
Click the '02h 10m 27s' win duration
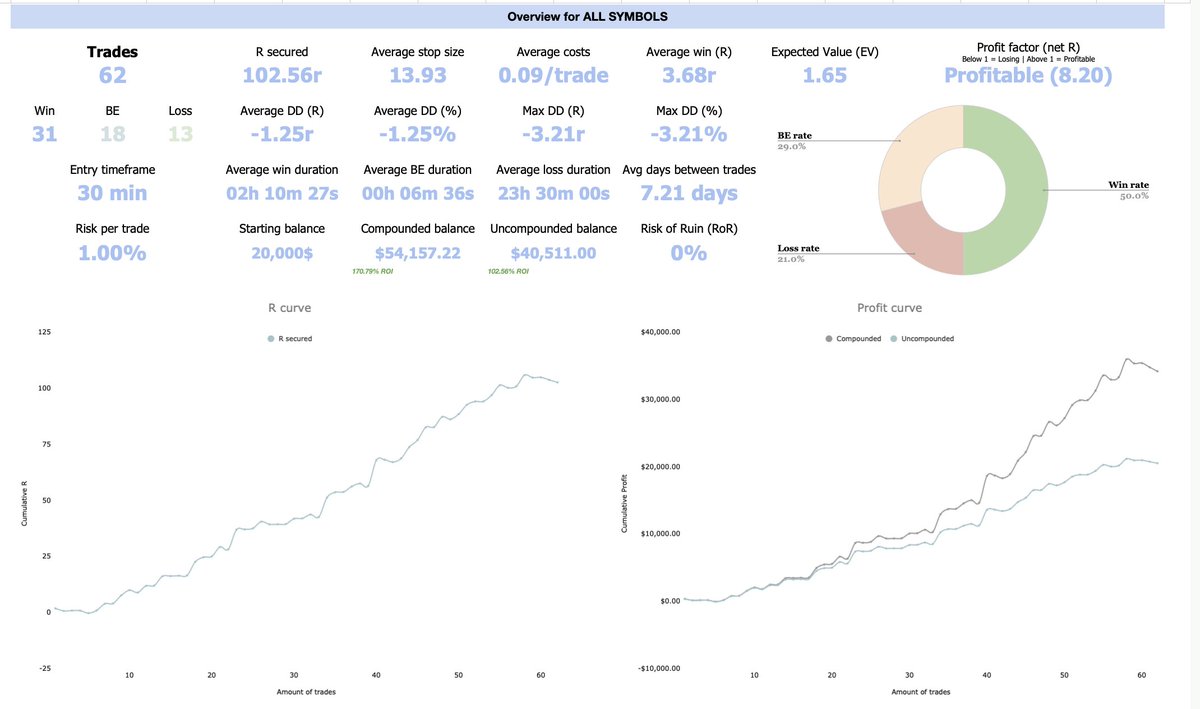tap(282, 193)
